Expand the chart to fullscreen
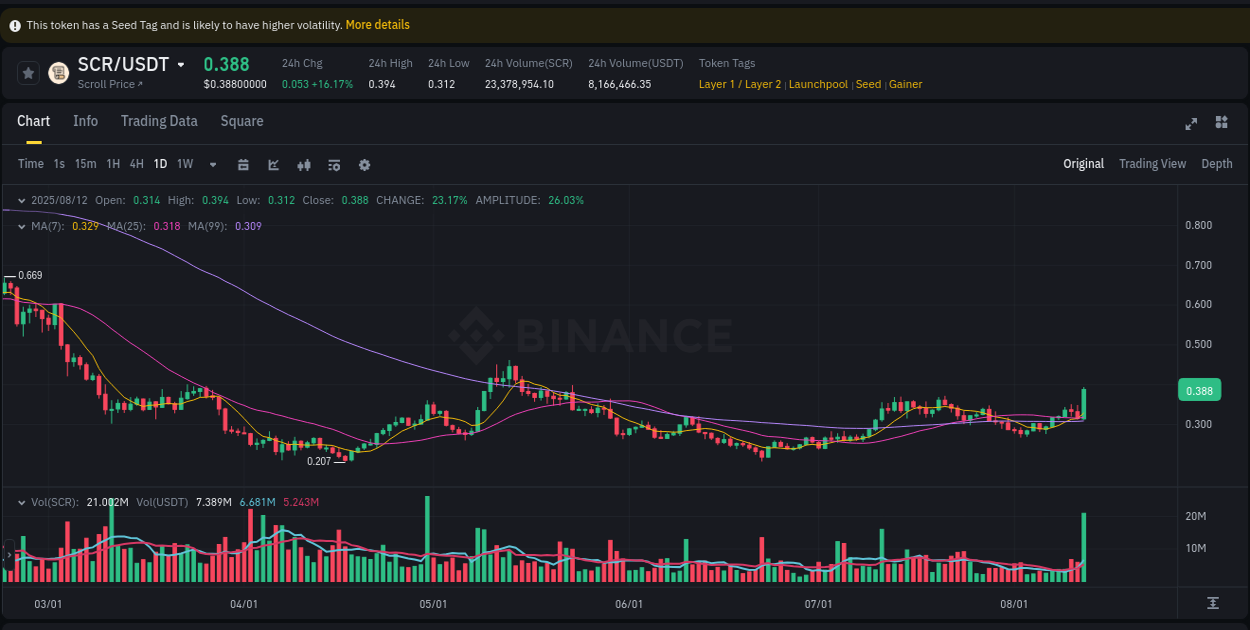 pos(1191,123)
